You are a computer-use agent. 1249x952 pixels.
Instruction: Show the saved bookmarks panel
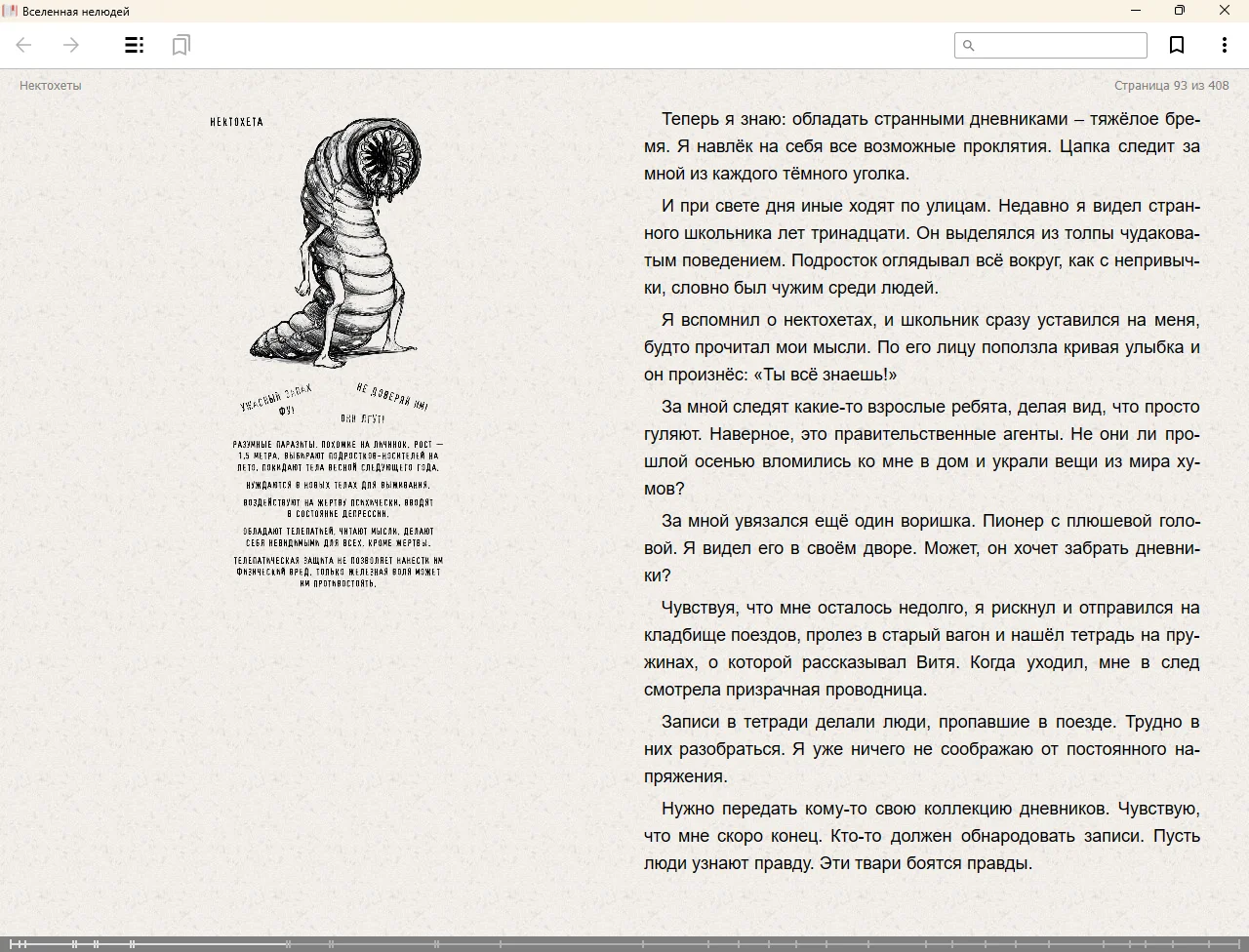[181, 45]
